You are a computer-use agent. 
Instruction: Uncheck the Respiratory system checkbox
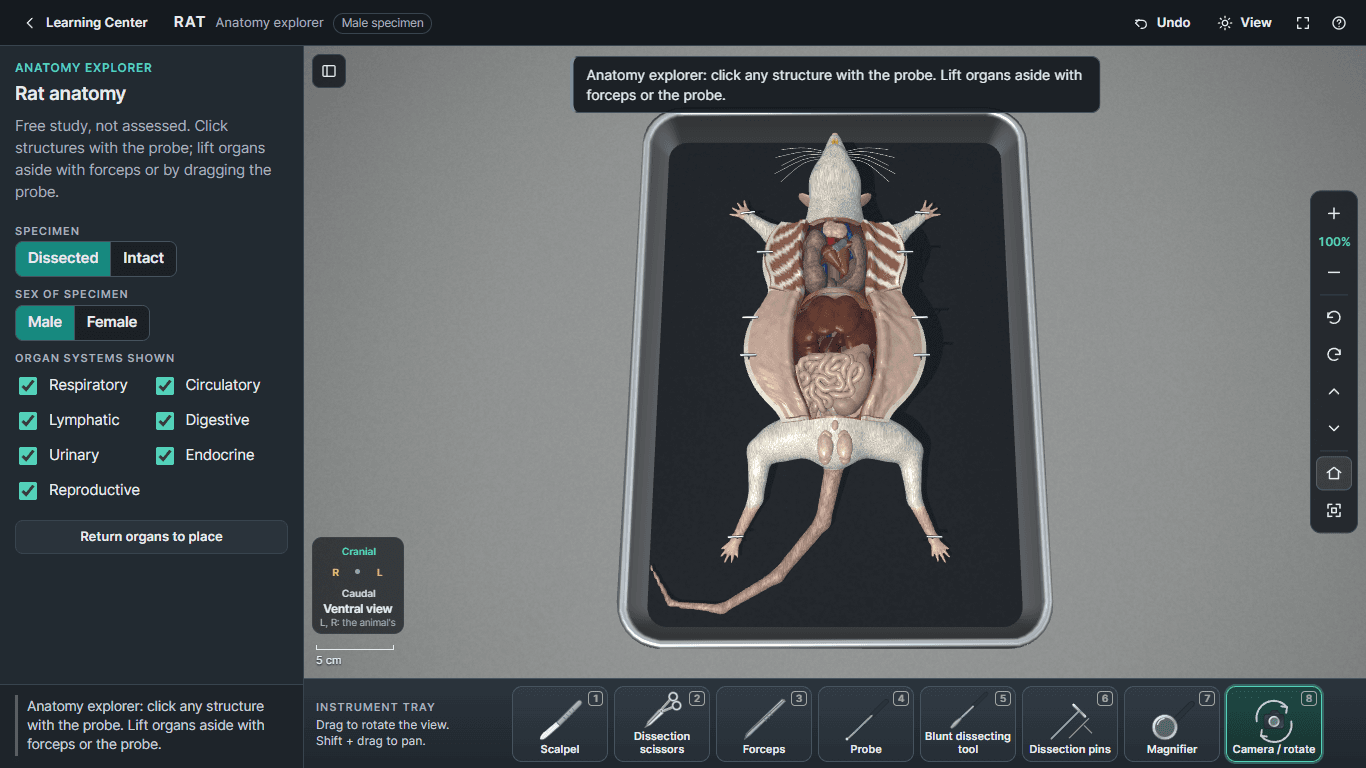pyautogui.click(x=28, y=386)
